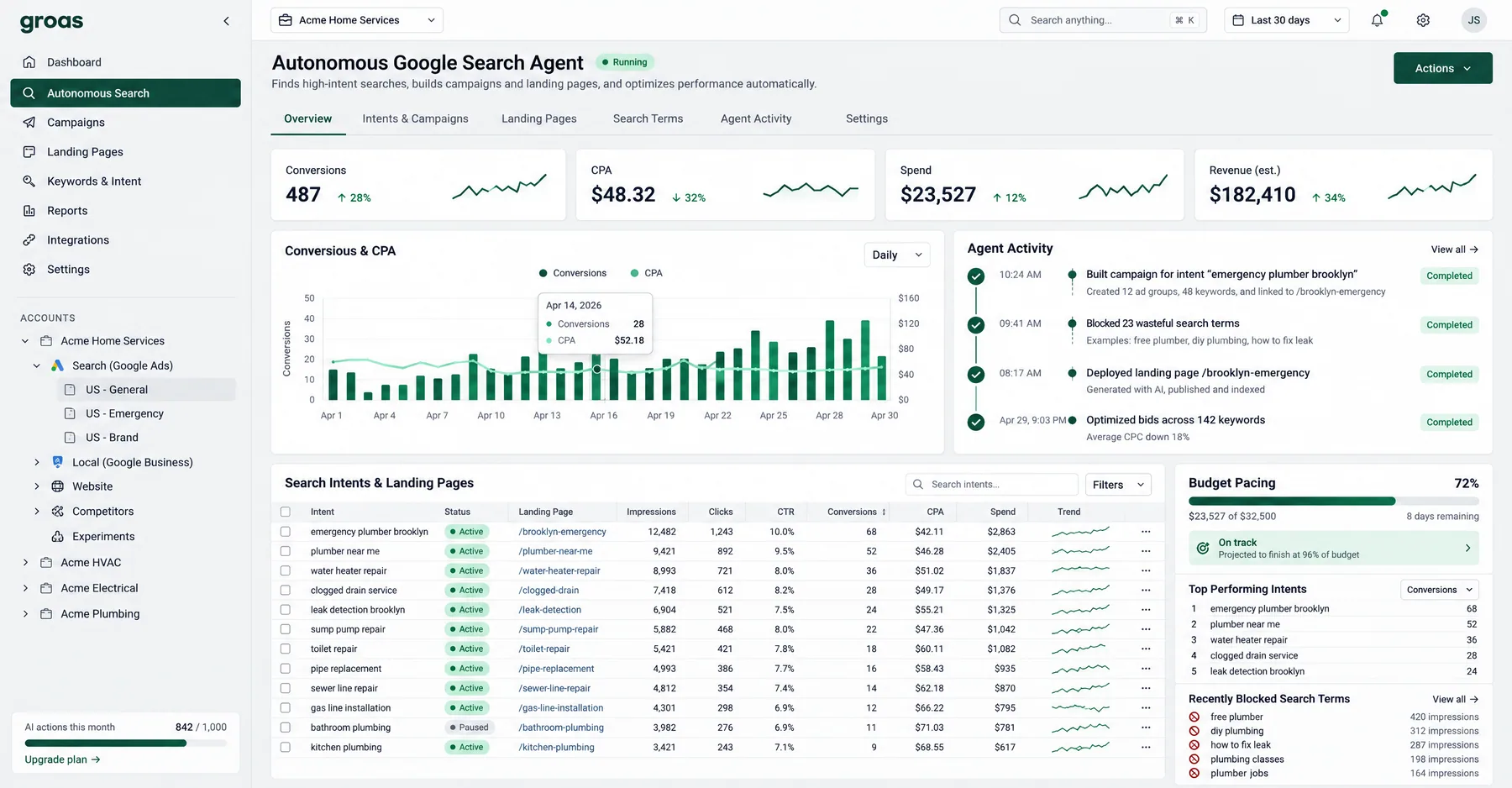The height and width of the screenshot is (788, 1512).
Task: Open Acme Home Services account dropdown
Action: point(357,20)
